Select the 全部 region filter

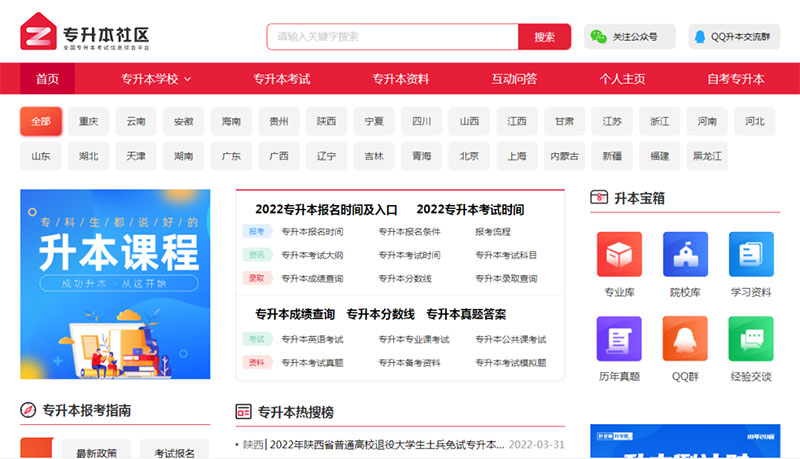coord(41,122)
